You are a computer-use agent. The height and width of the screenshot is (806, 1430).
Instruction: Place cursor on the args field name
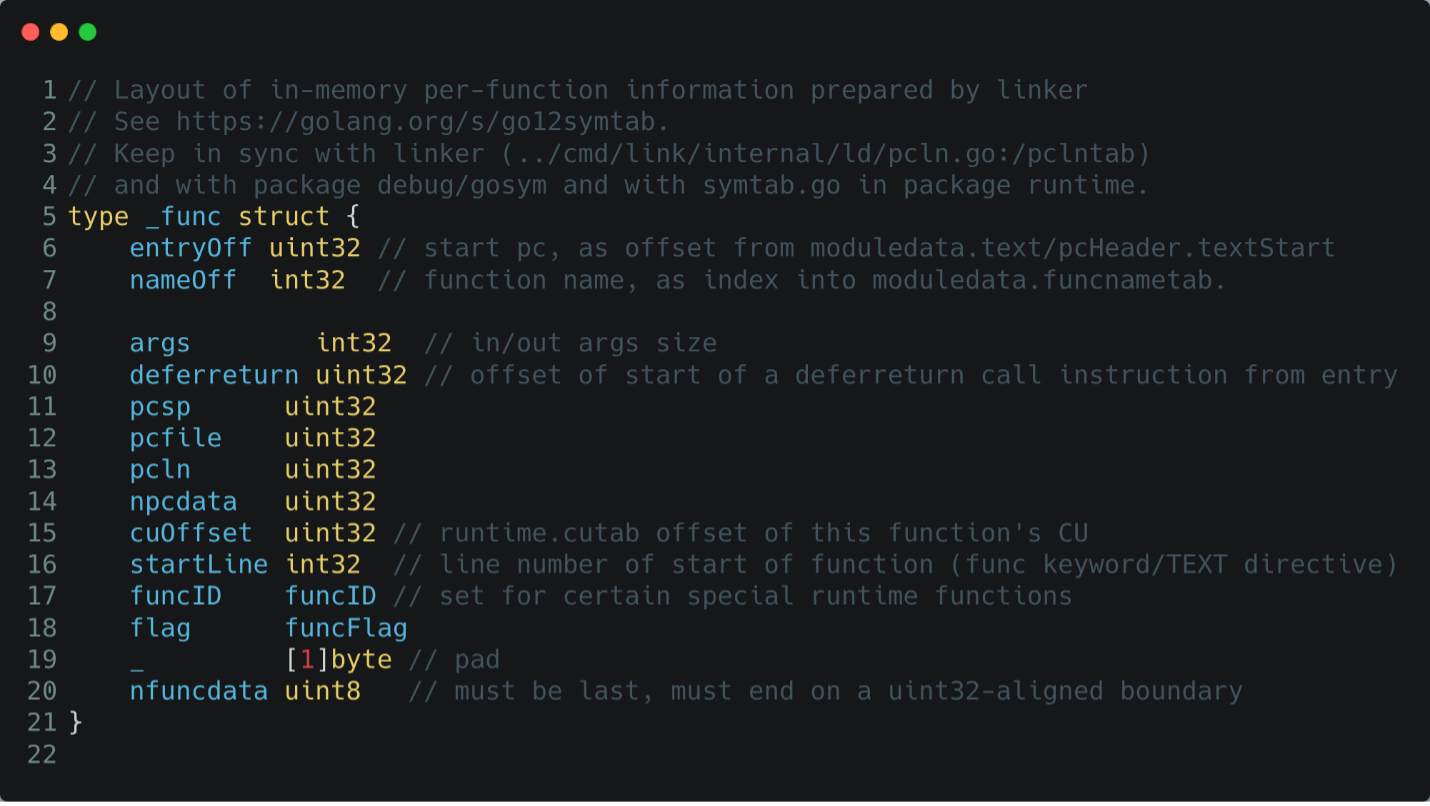[x=160, y=344]
